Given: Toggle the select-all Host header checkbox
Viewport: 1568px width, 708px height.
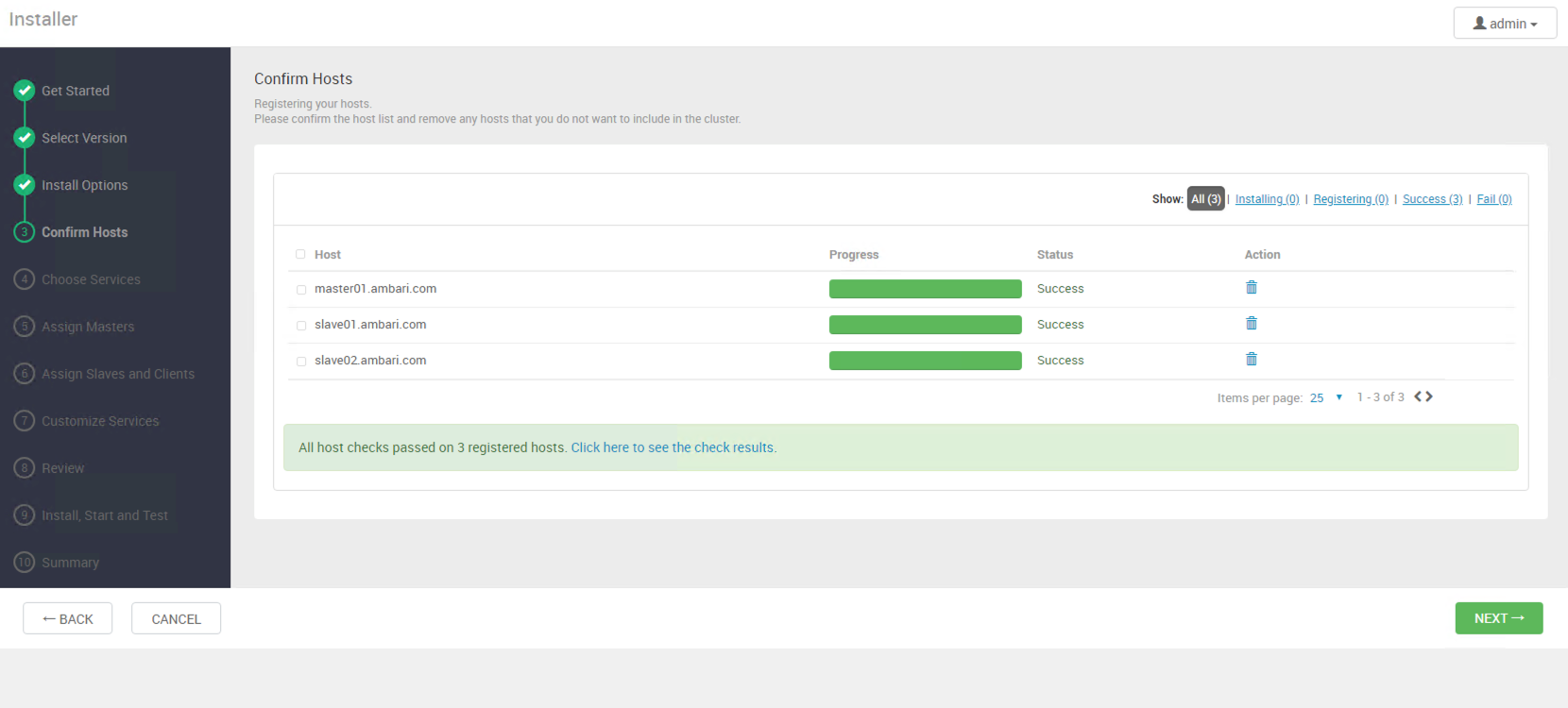Looking at the screenshot, I should (300, 254).
